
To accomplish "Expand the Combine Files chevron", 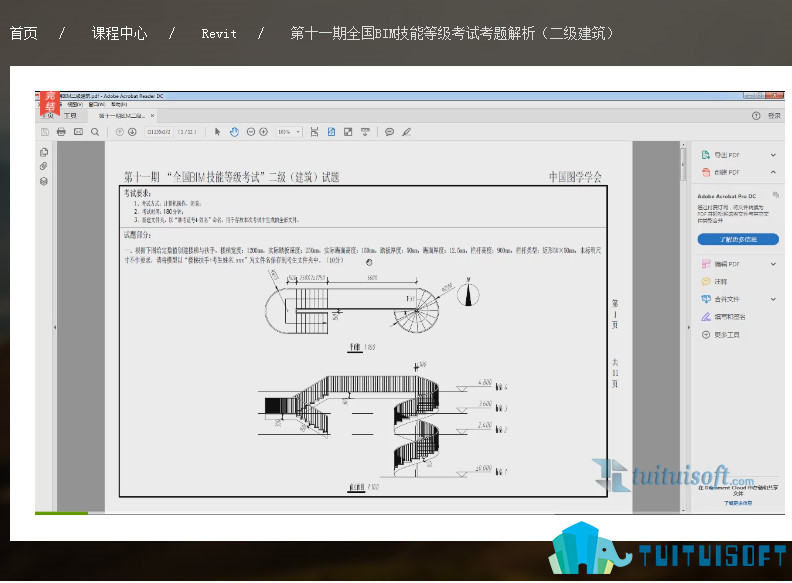I will (773, 299).
